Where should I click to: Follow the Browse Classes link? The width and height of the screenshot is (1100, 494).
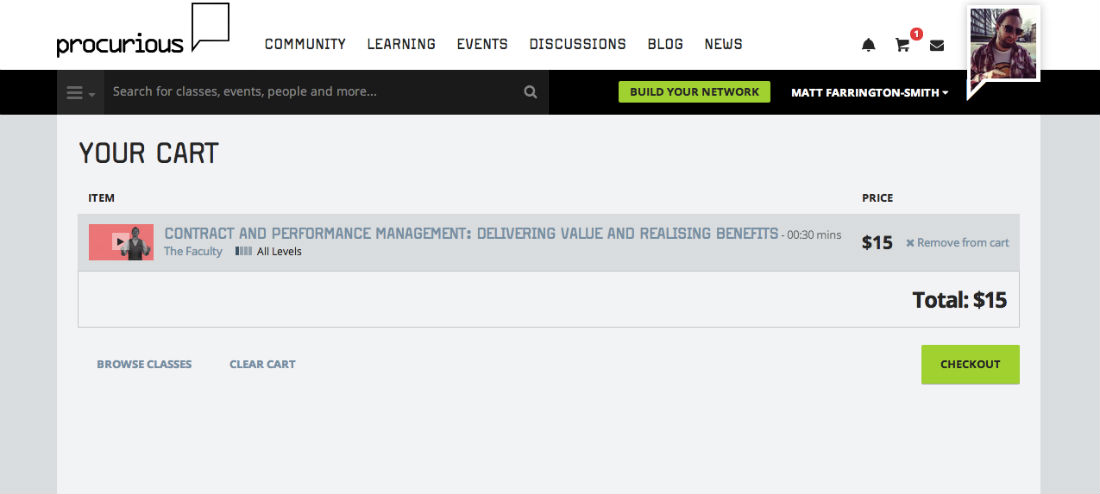point(144,364)
